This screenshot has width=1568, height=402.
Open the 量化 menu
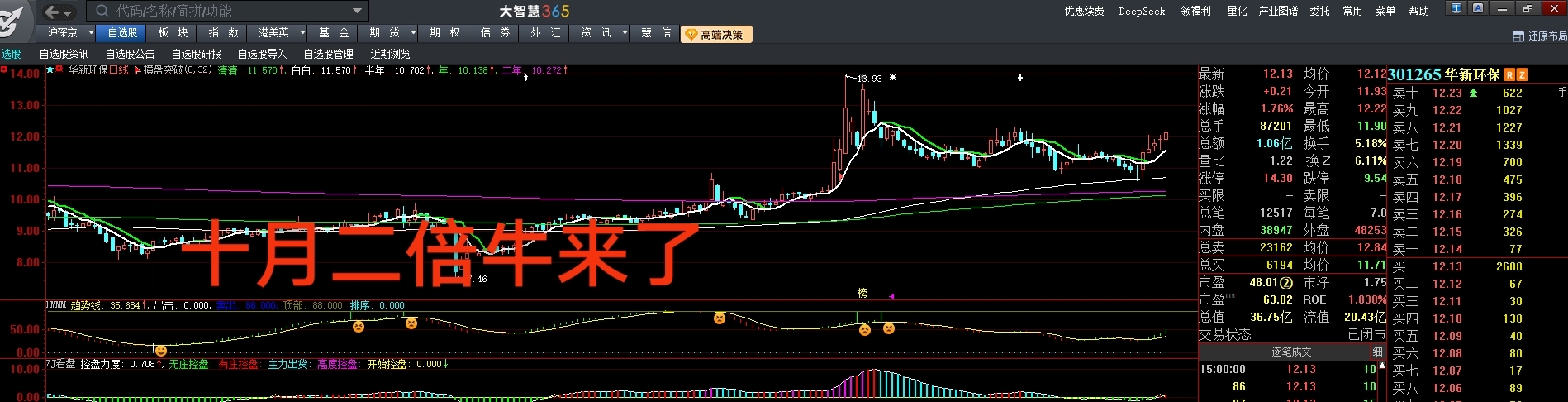coord(1237,11)
